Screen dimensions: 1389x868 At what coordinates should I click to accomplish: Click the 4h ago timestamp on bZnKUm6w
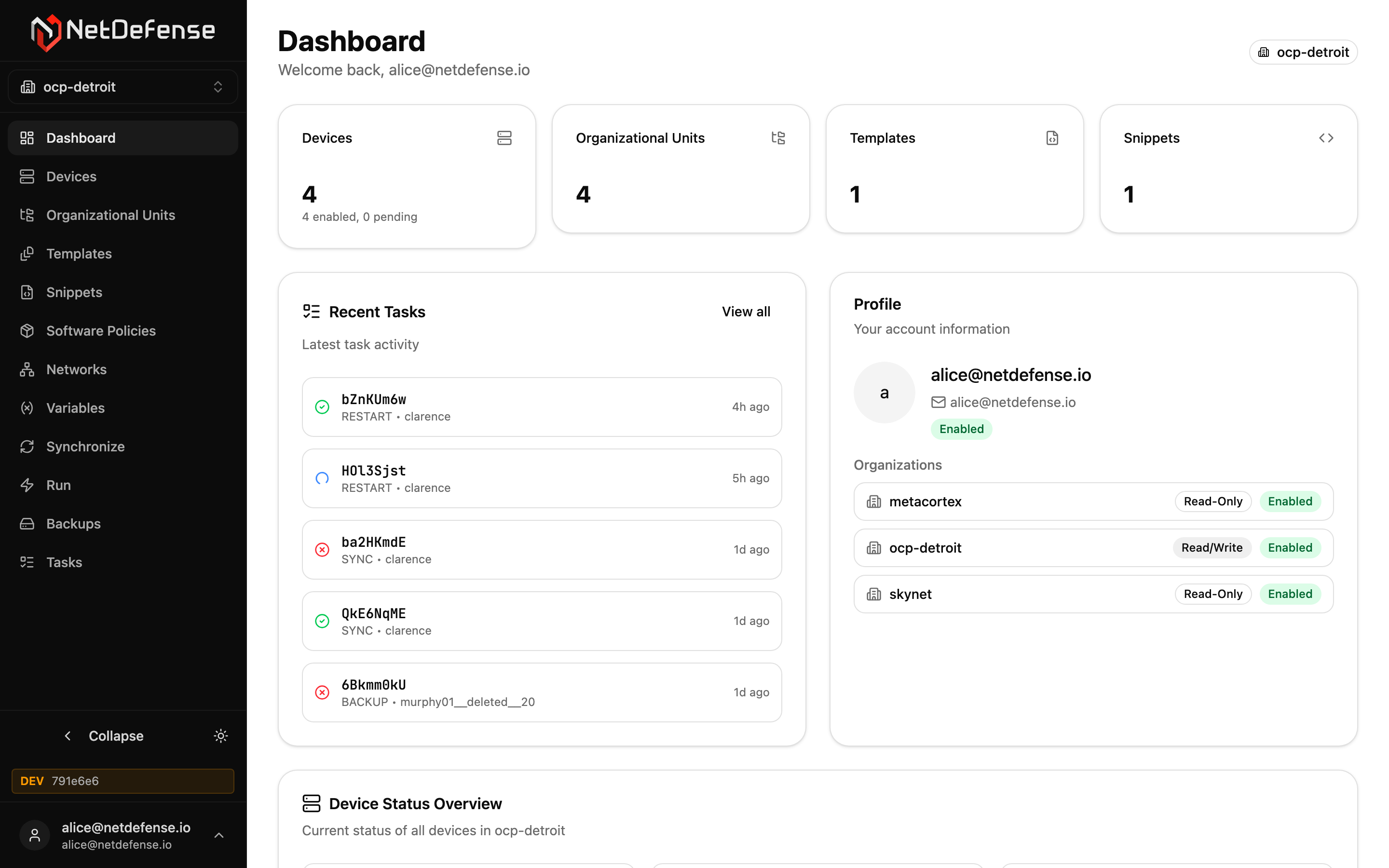tap(750, 407)
